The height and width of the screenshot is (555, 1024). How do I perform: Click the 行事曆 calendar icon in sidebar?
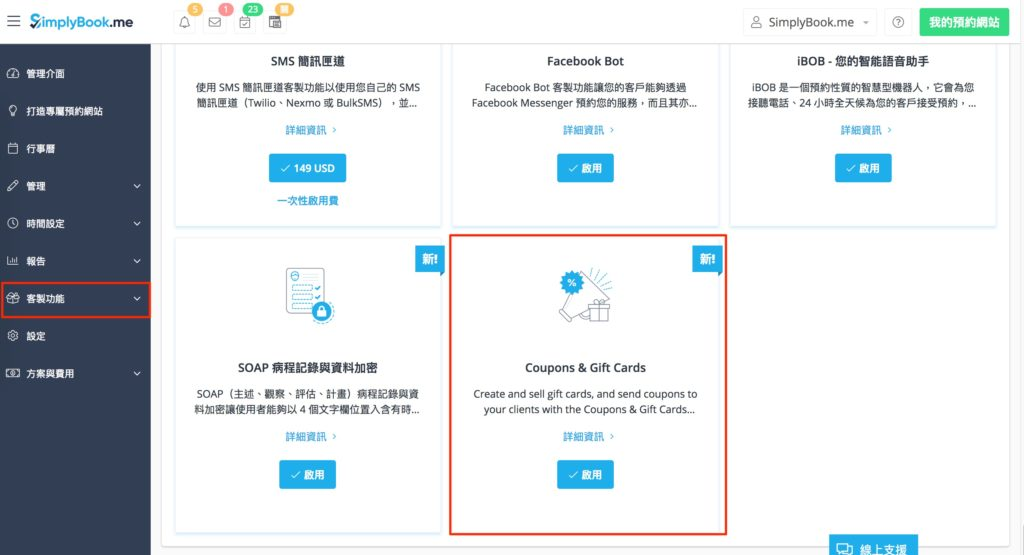[13, 148]
